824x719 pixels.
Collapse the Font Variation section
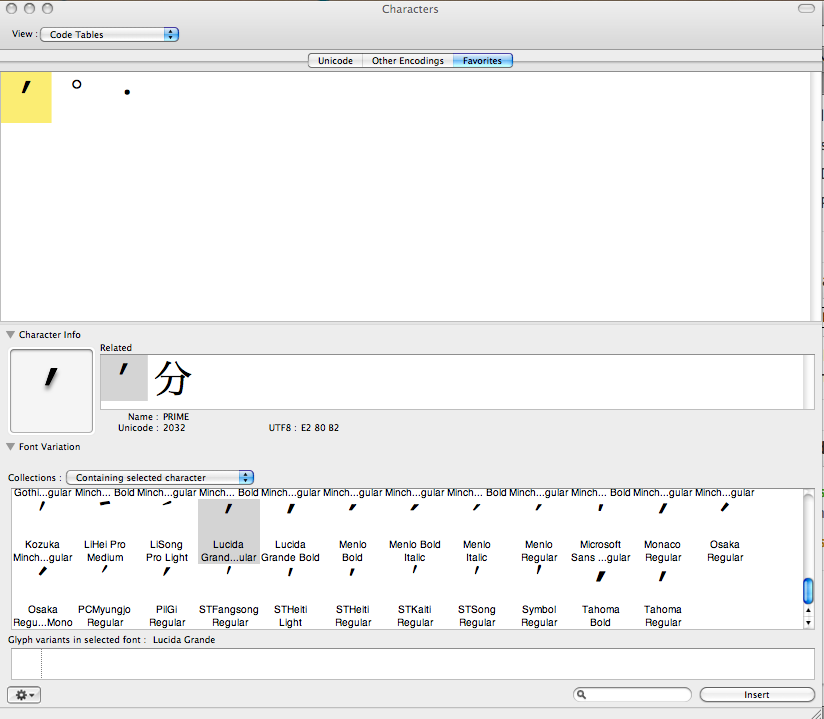pos(11,447)
